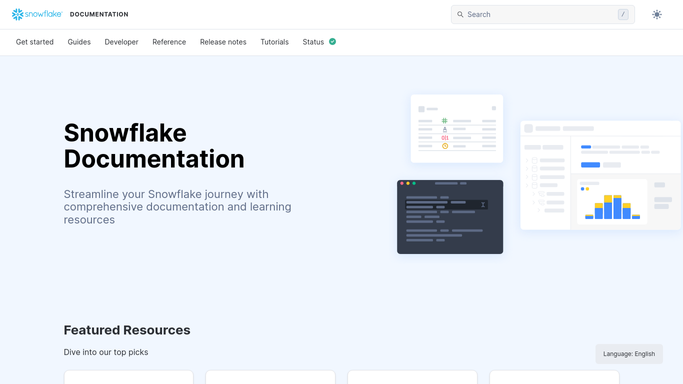Image resolution: width=683 pixels, height=384 pixels.
Task: Click into the Search documentation field
Action: 543,14
